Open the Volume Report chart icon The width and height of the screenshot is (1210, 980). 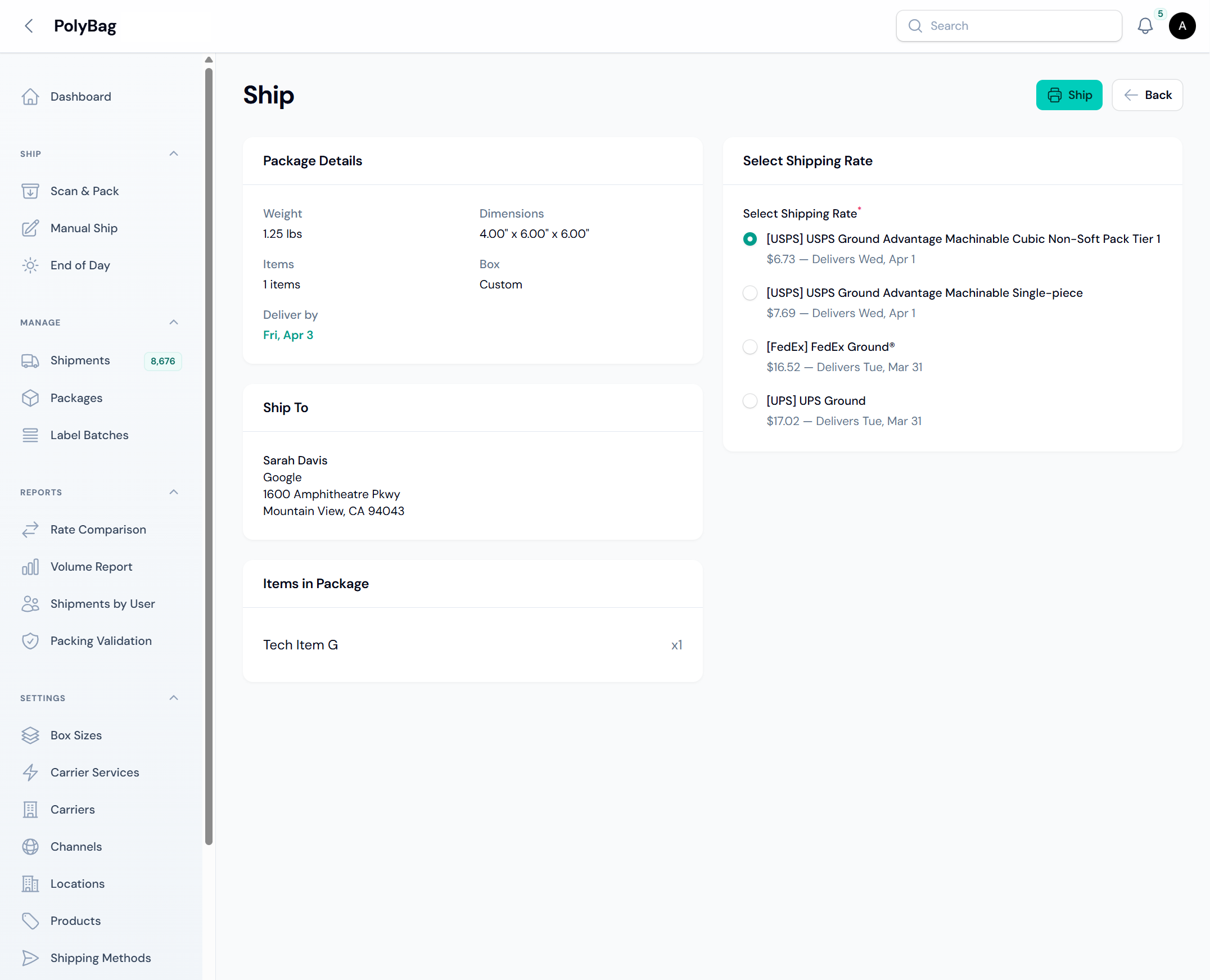pos(30,567)
